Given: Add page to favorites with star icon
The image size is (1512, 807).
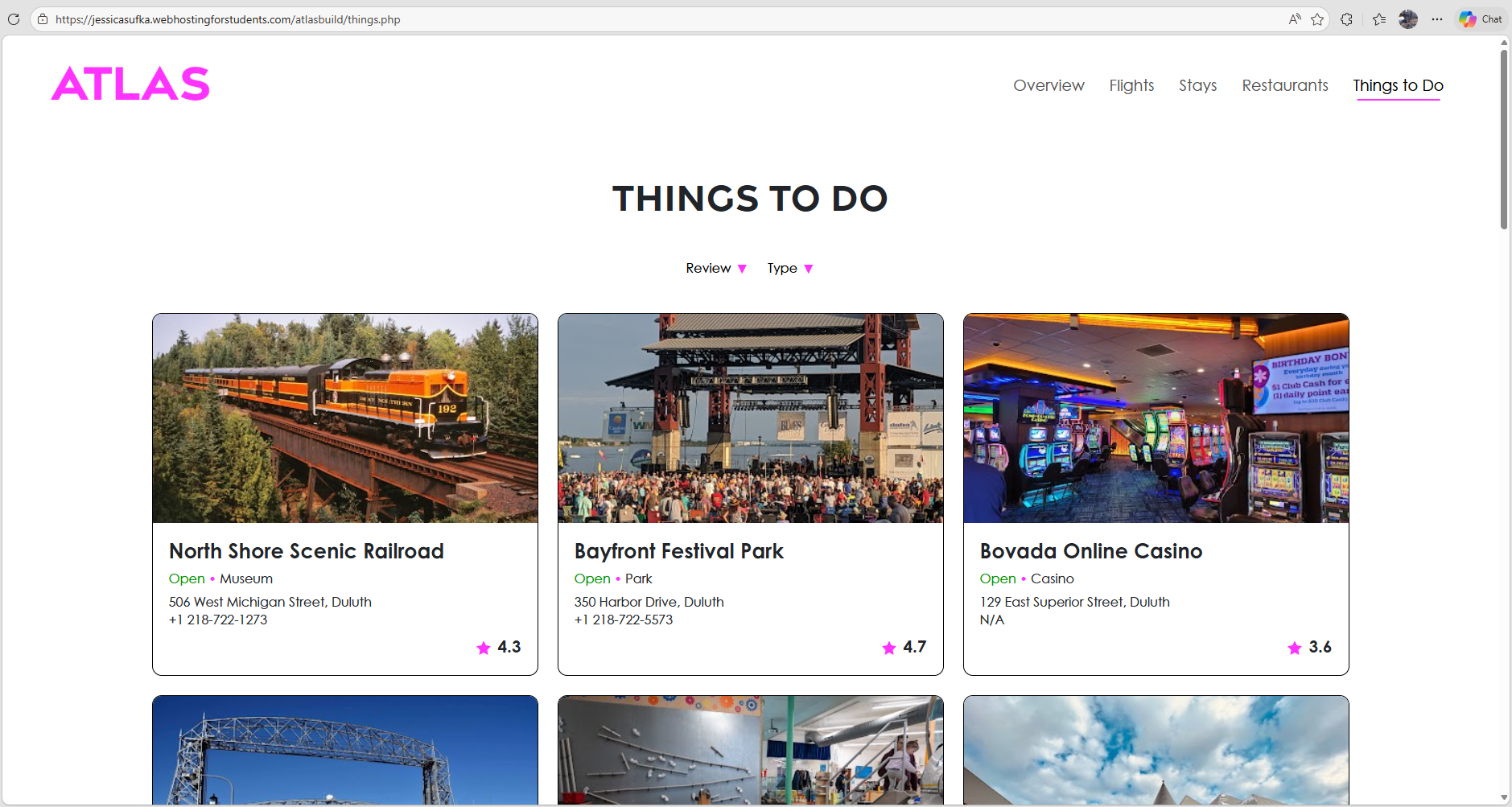Looking at the screenshot, I should tap(1317, 19).
